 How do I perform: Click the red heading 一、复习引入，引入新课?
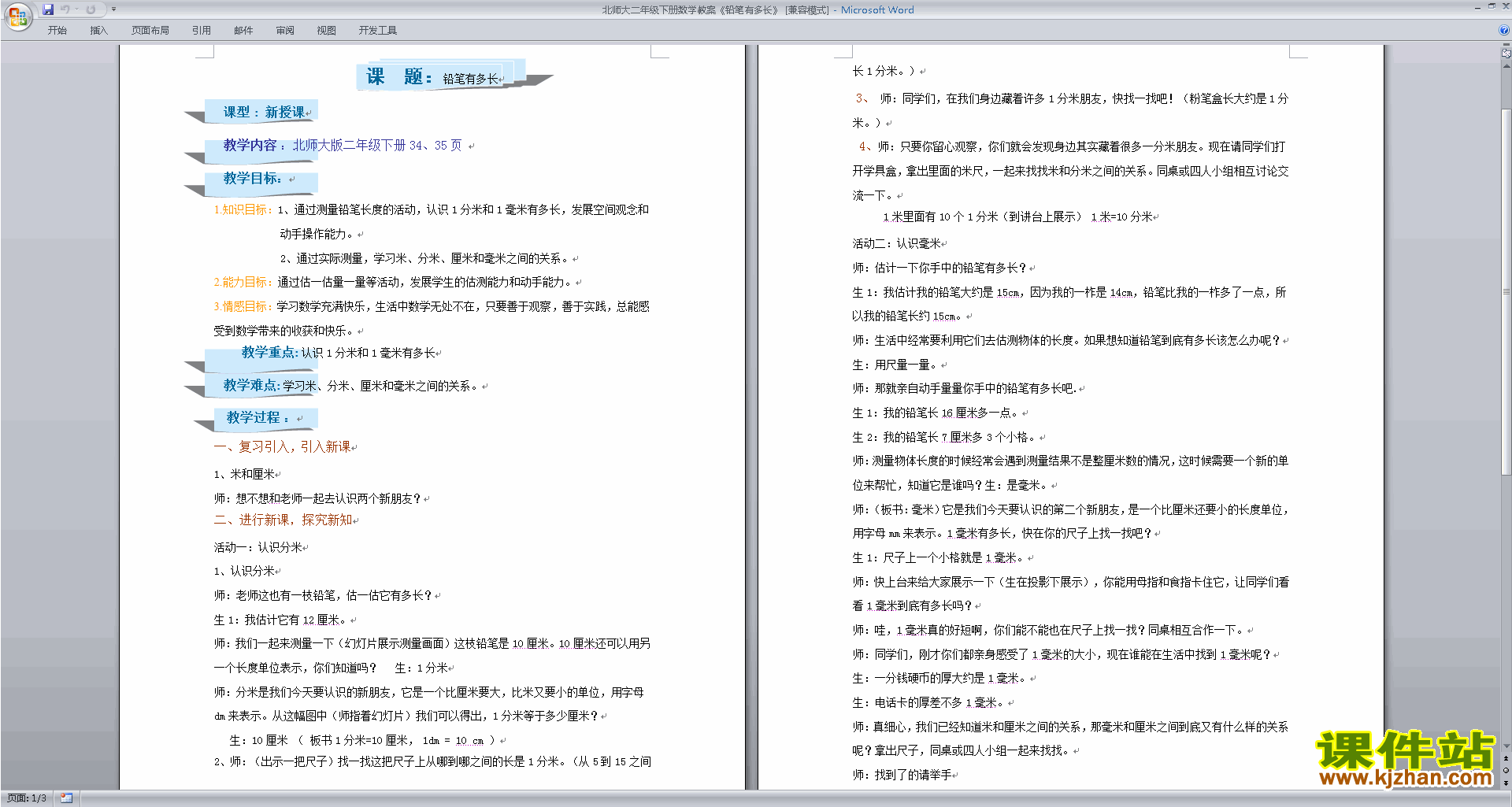pos(283,446)
